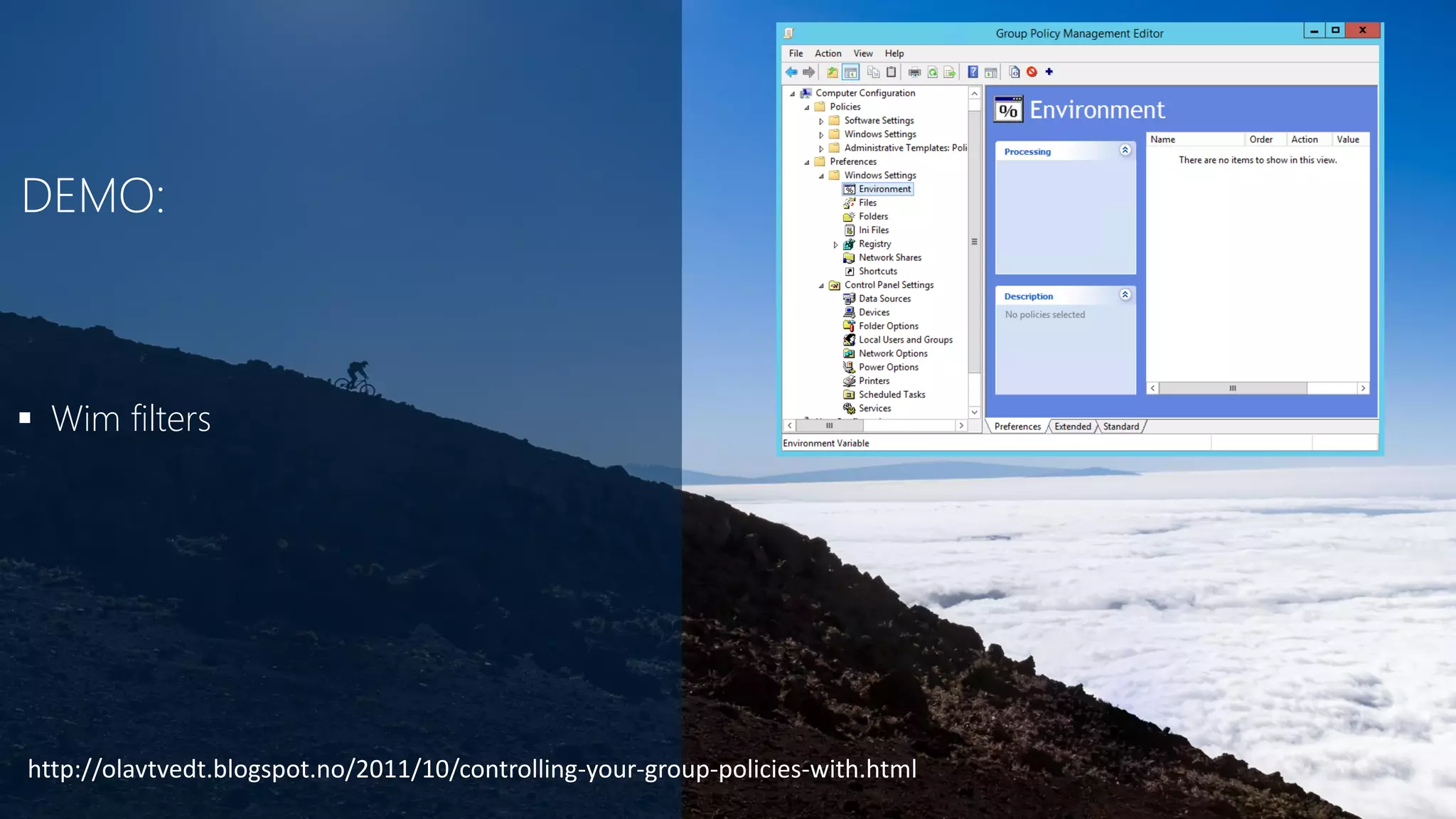Viewport: 1456px width, 819px height.
Task: Open Help via blue question icon
Action: [x=973, y=72]
